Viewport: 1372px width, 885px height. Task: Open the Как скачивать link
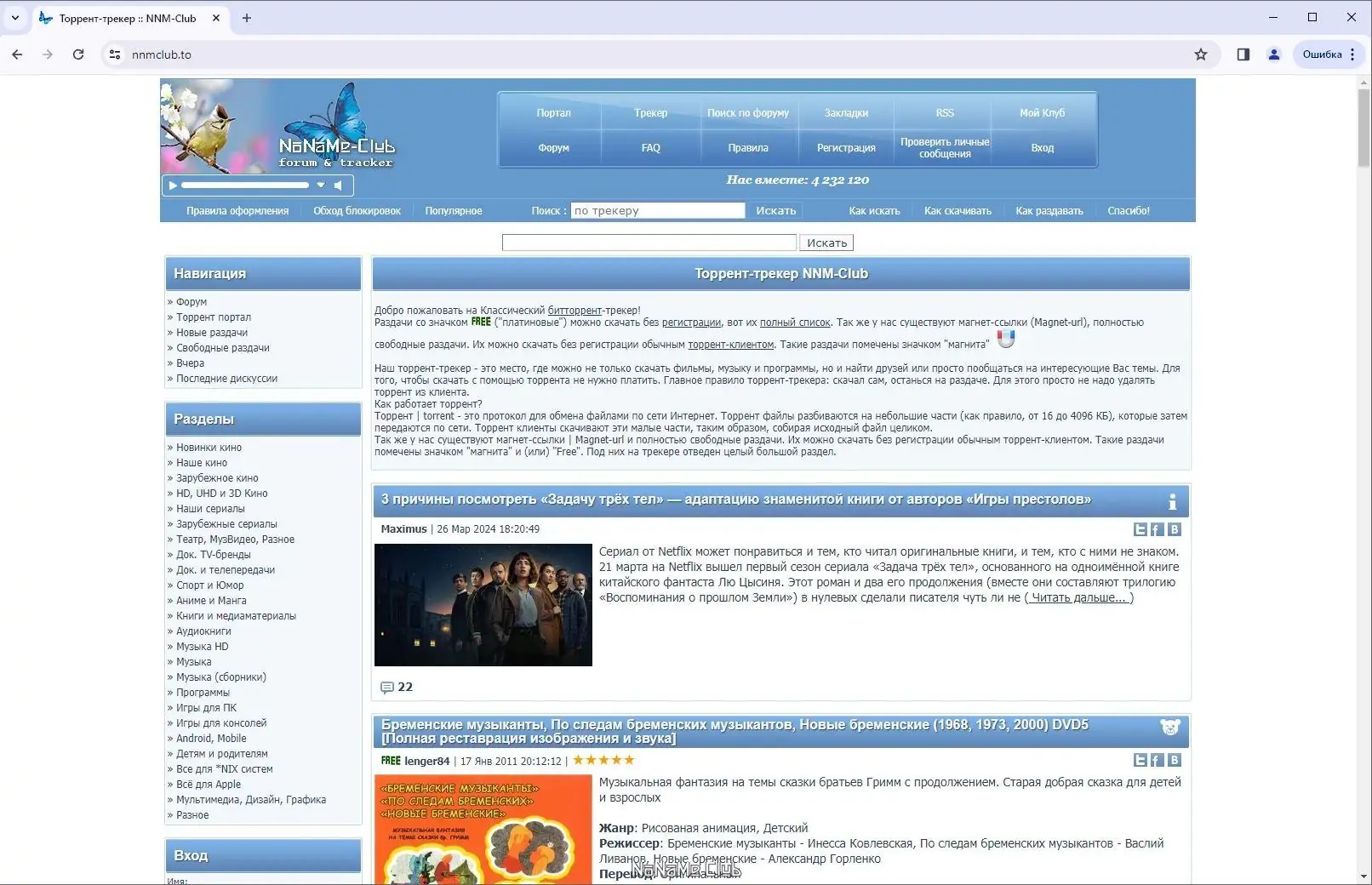coord(958,211)
